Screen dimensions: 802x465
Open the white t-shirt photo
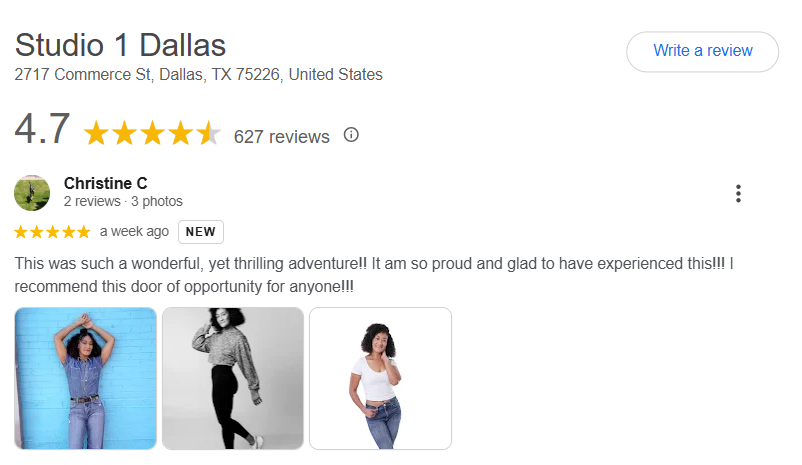click(381, 379)
